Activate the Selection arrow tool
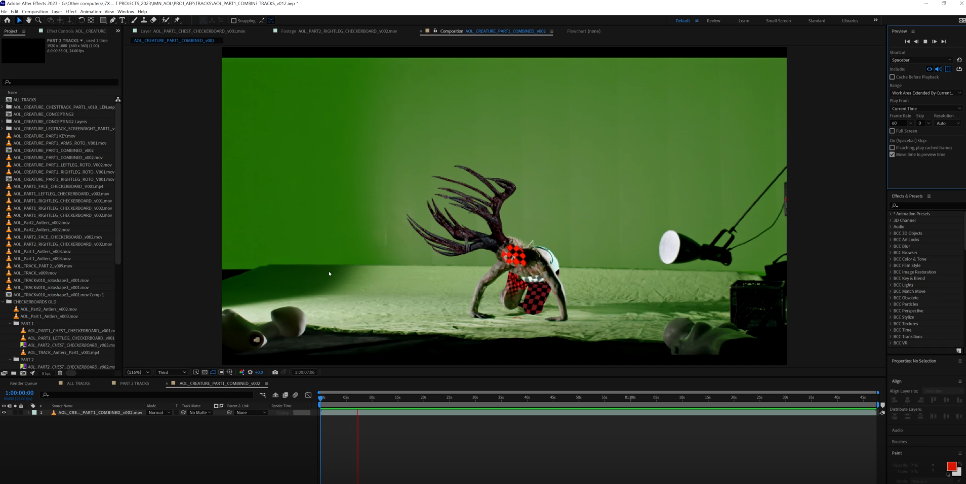 [x=19, y=20]
